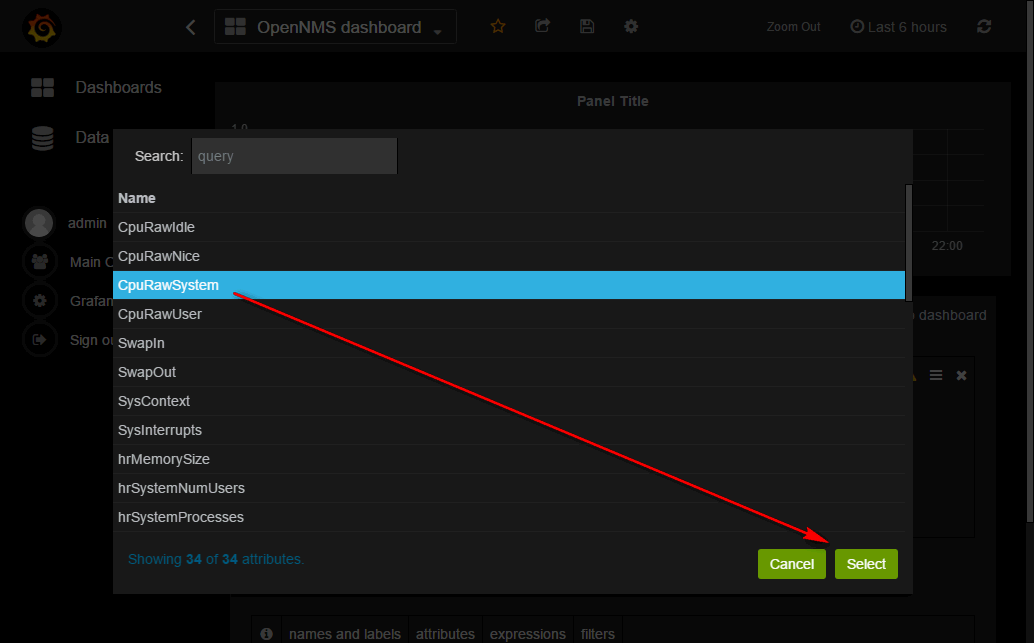The height and width of the screenshot is (643, 1034).
Task: Close the panel editor with X icon
Action: pos(961,375)
